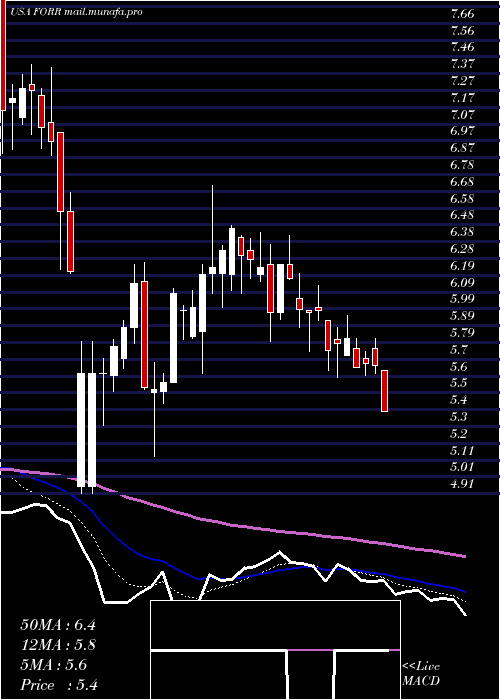
Task: Click the 7.66 price axis label
Action: [462, 14]
